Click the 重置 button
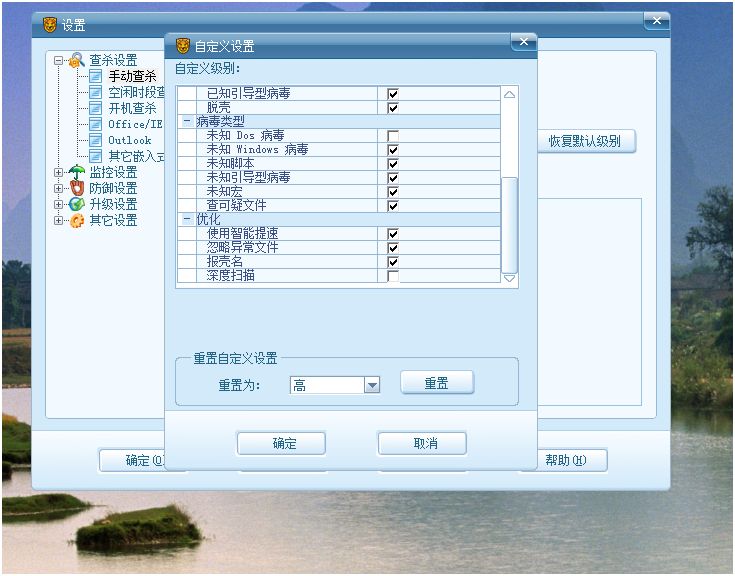The image size is (735, 576). pos(437,383)
